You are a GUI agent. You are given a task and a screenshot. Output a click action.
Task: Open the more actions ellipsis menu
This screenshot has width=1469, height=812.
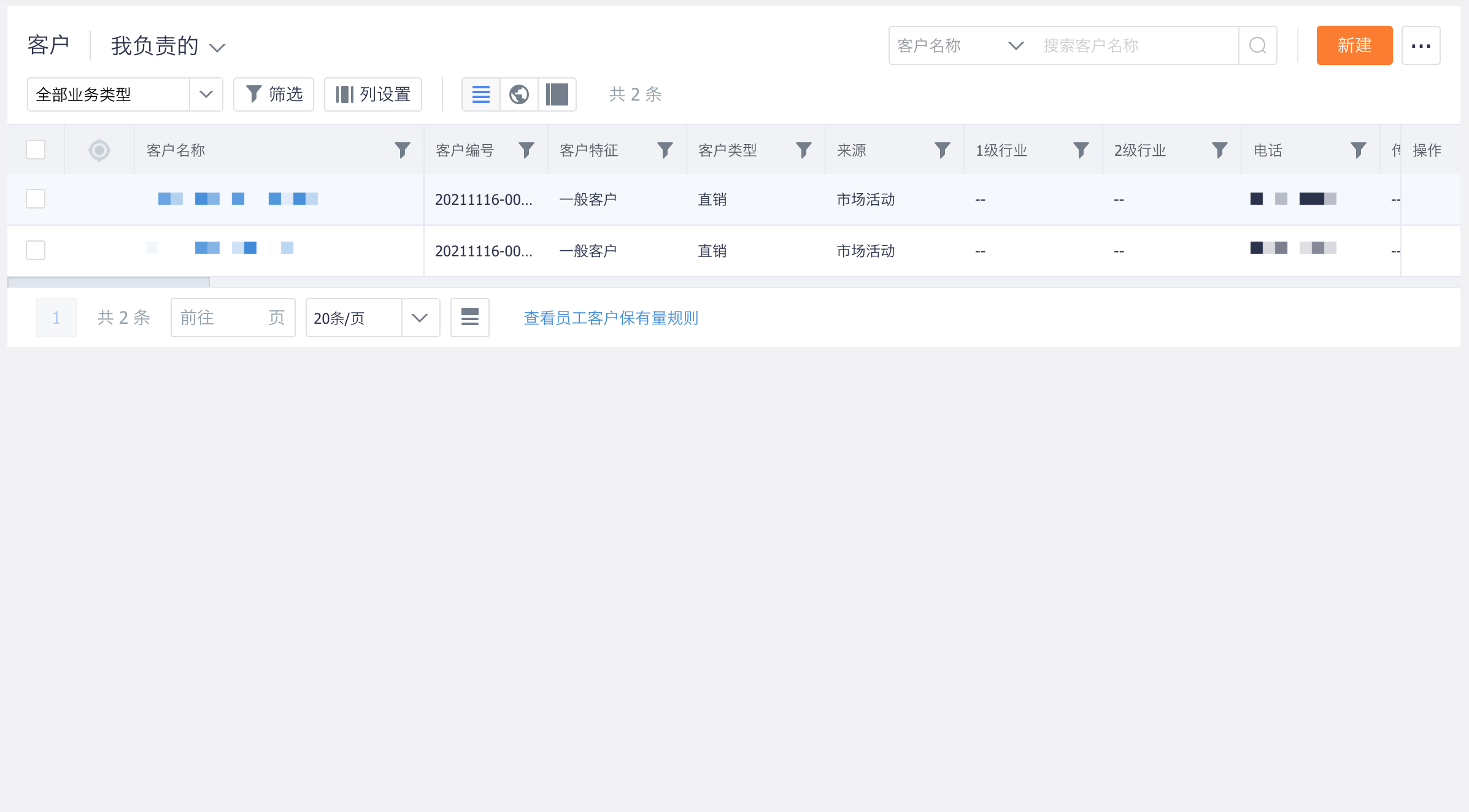coord(1421,45)
